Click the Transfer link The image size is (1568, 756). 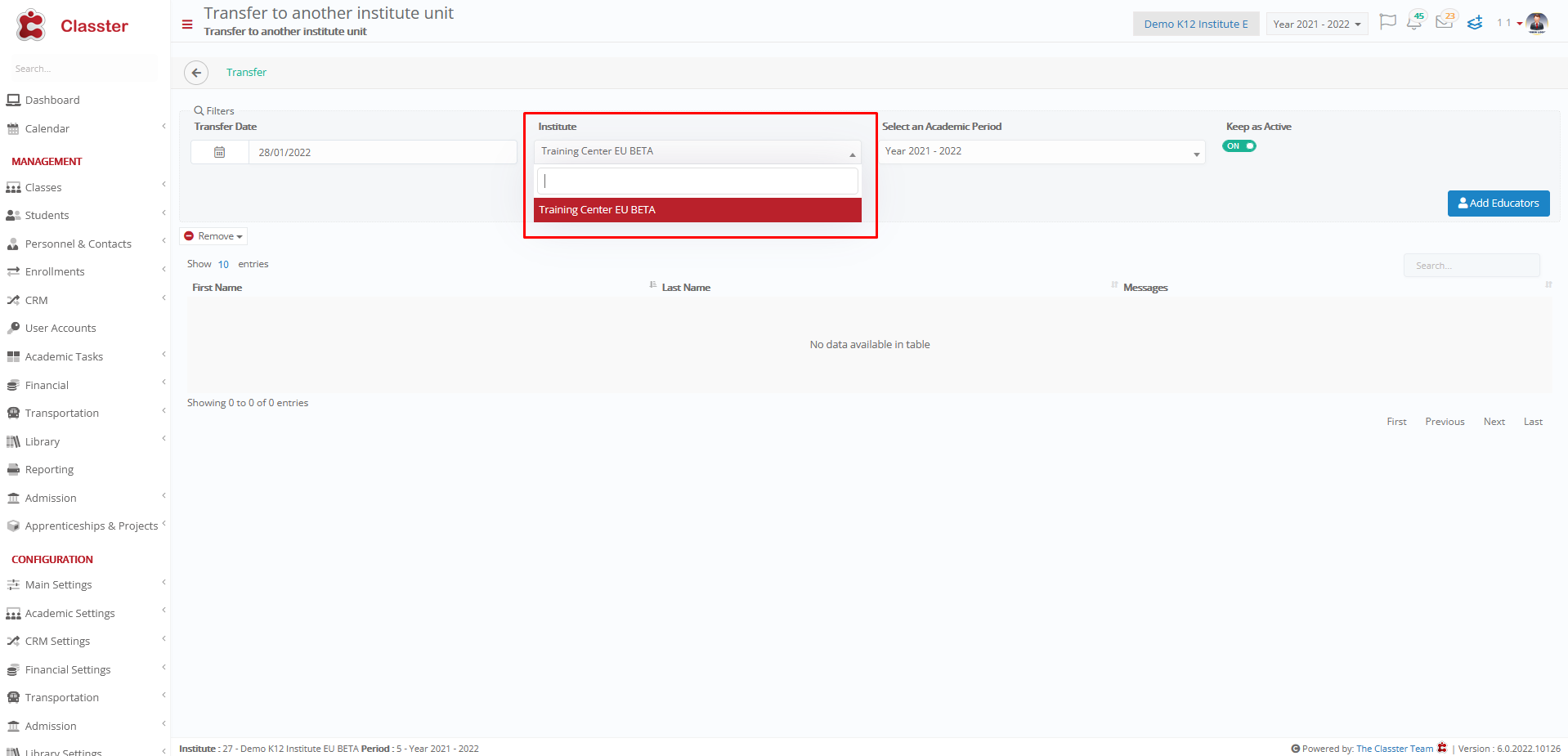pyautogui.click(x=246, y=73)
